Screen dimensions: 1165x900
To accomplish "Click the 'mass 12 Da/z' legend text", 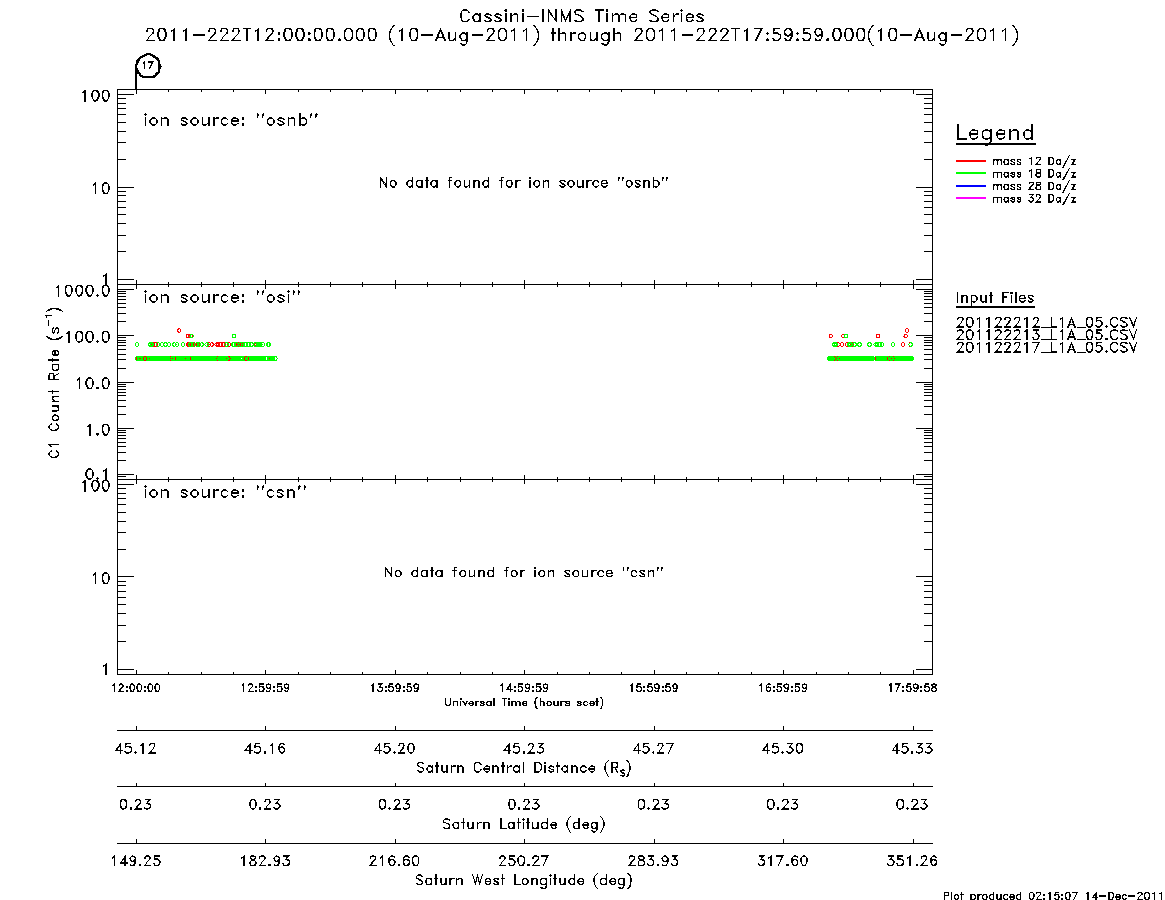I will click(x=1034, y=161).
